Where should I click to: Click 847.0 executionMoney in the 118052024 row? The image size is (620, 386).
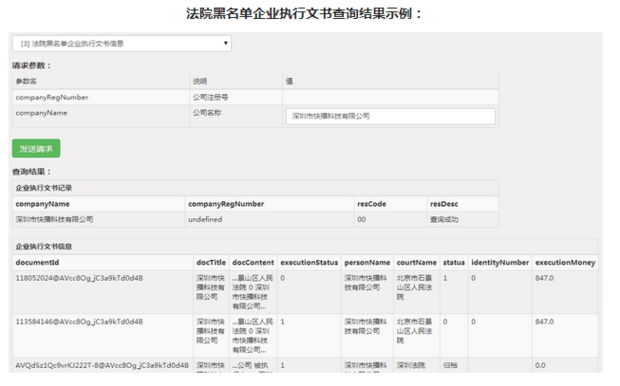point(544,278)
